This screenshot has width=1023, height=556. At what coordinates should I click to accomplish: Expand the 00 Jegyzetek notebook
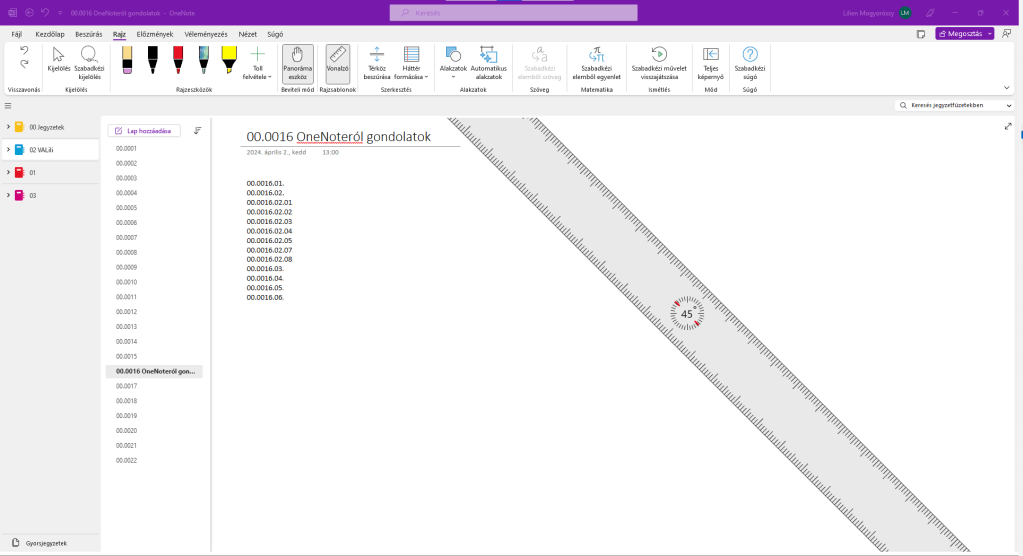pos(9,127)
